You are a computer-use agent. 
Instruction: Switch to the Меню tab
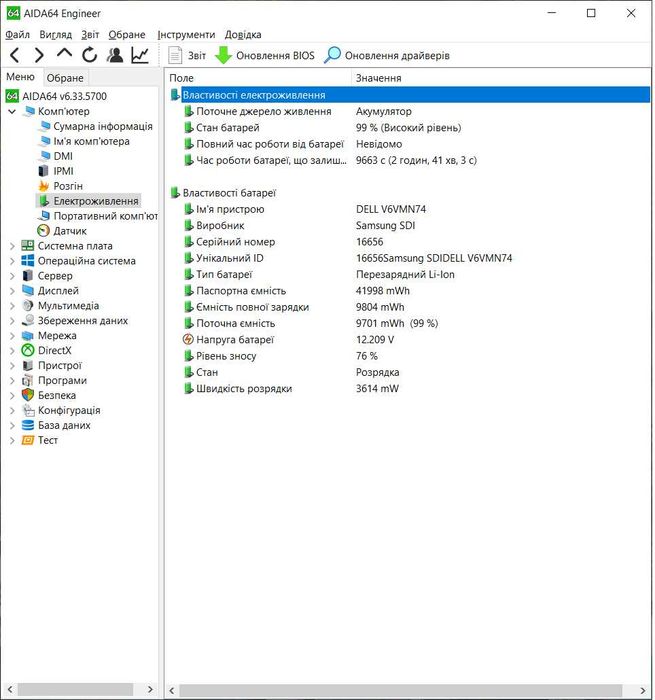[x=21, y=77]
